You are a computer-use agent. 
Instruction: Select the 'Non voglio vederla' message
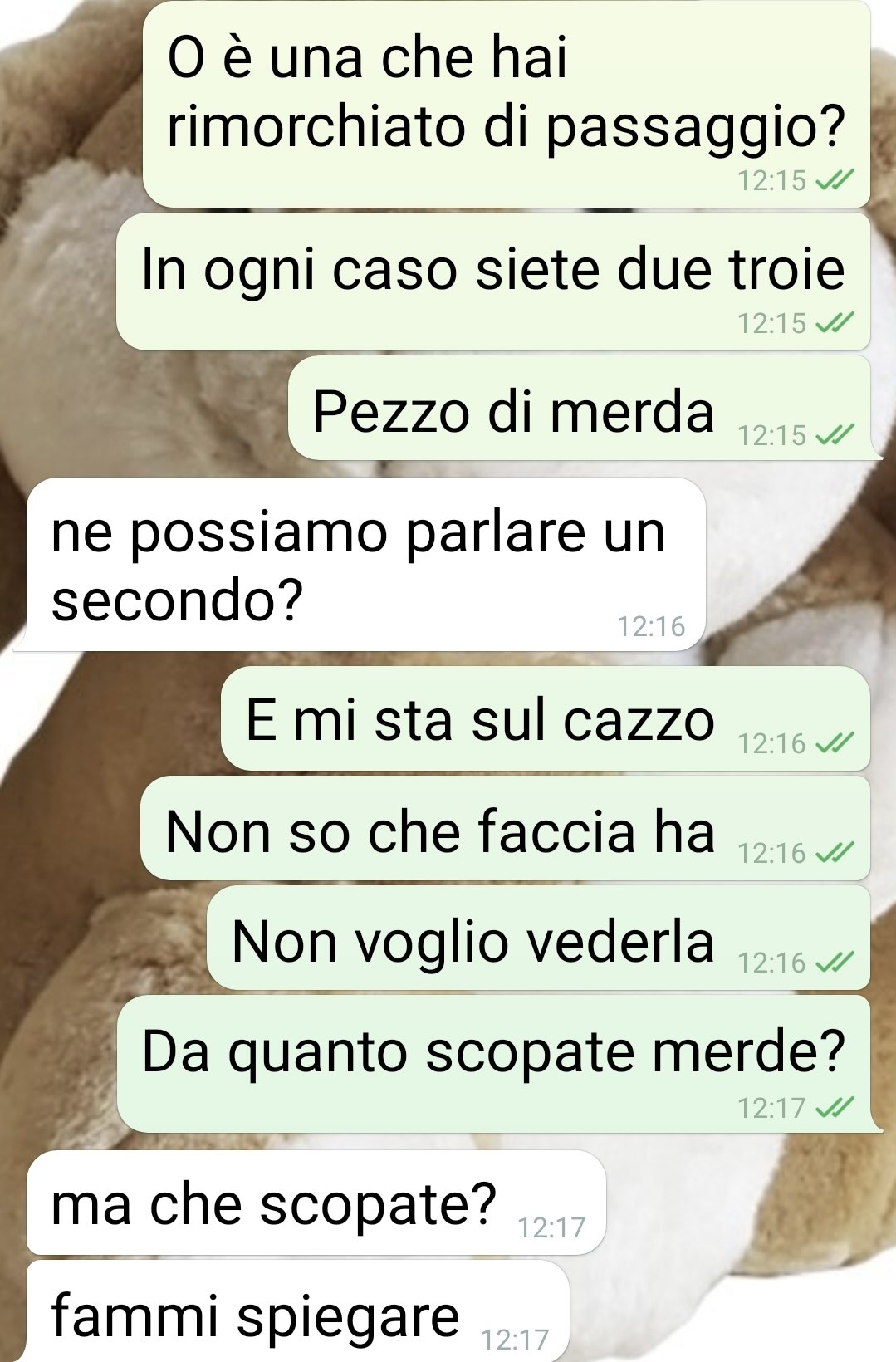[538, 938]
